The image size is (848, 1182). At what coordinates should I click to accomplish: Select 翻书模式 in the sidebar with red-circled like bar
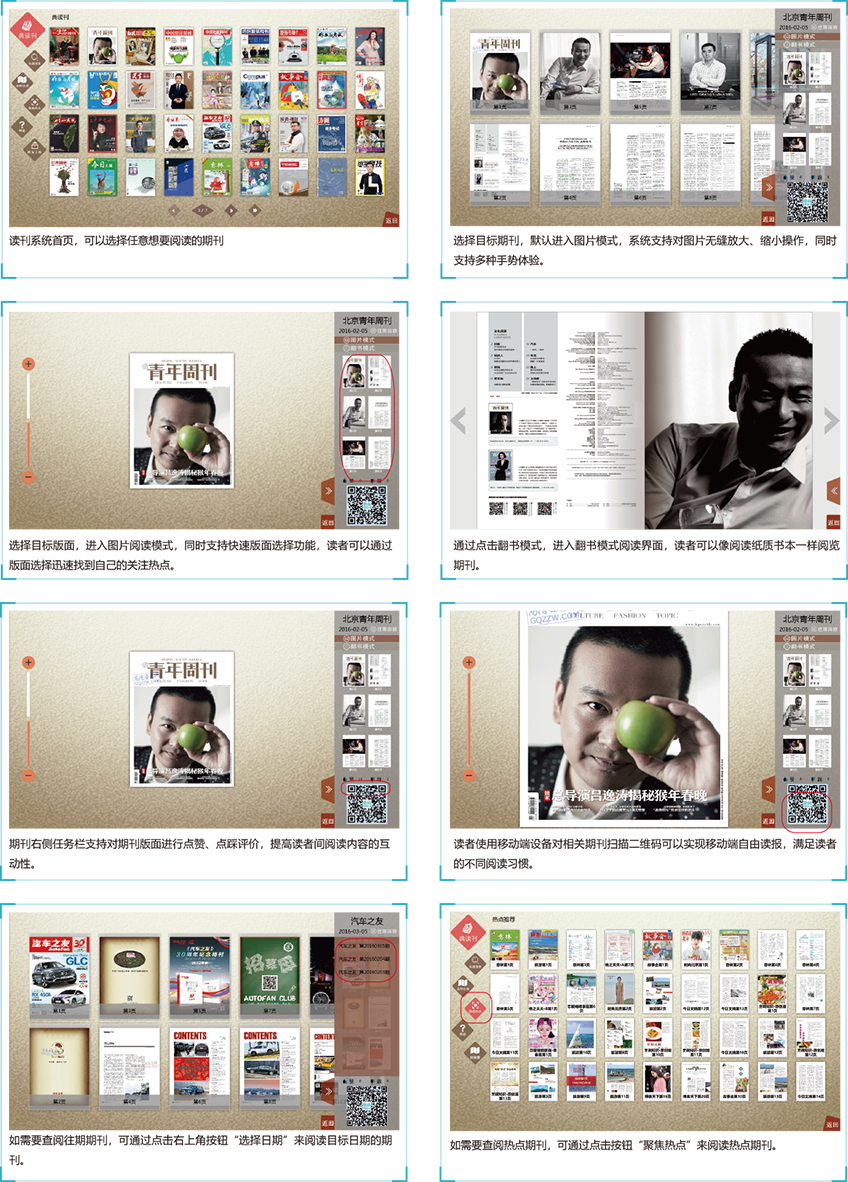[366, 647]
